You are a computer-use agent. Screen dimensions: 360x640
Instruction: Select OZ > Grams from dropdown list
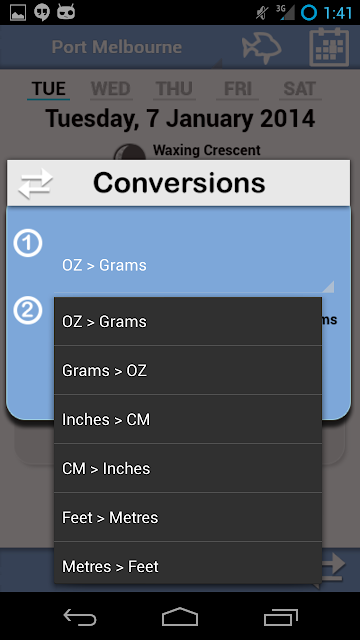pos(188,322)
